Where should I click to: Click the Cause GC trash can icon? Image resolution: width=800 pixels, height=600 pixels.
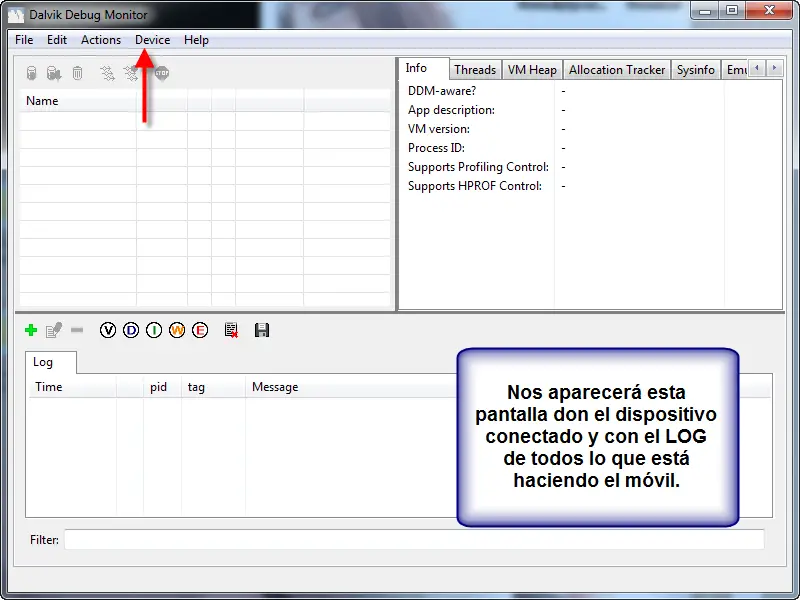pyautogui.click(x=77, y=73)
